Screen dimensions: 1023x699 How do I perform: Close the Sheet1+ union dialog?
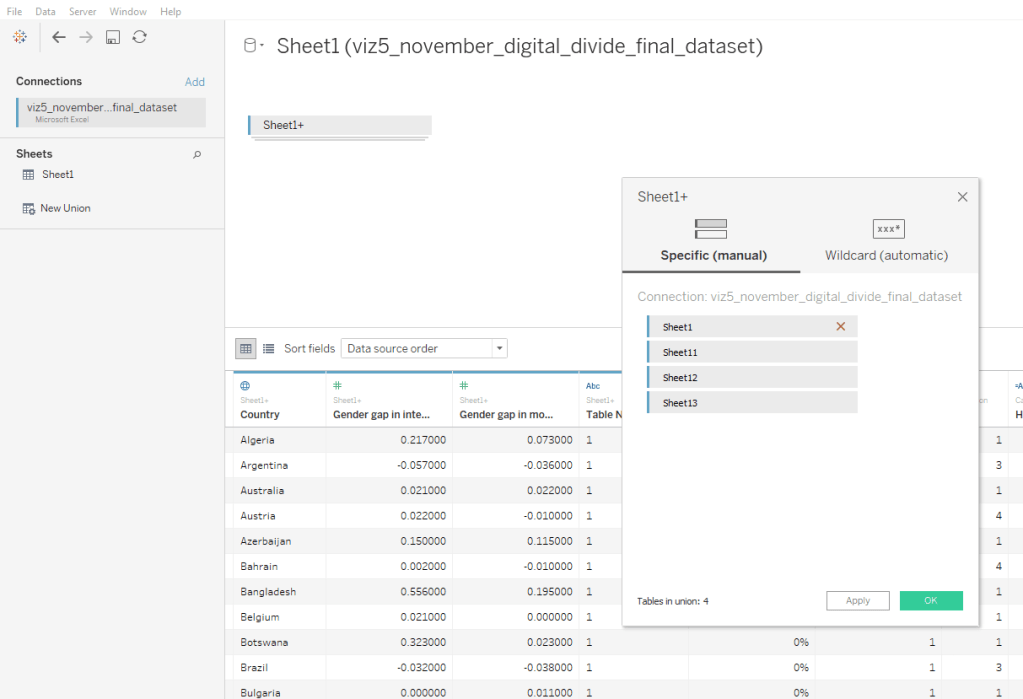click(x=962, y=197)
